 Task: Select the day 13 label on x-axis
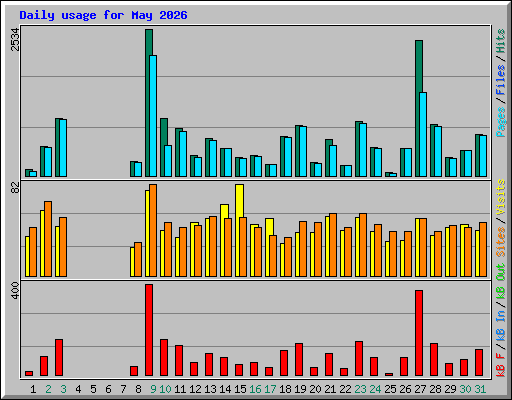(210, 389)
